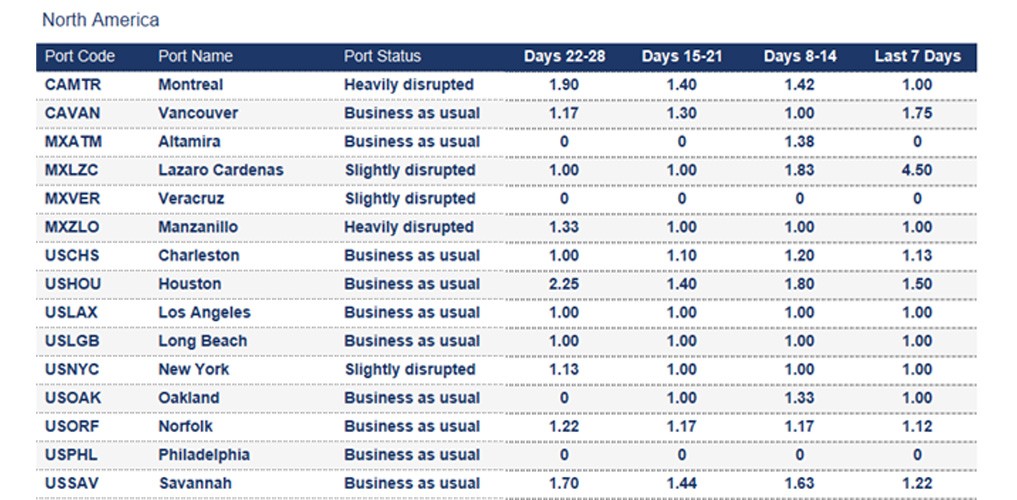
Task: Select the Days 22-28 column header
Action: [564, 57]
